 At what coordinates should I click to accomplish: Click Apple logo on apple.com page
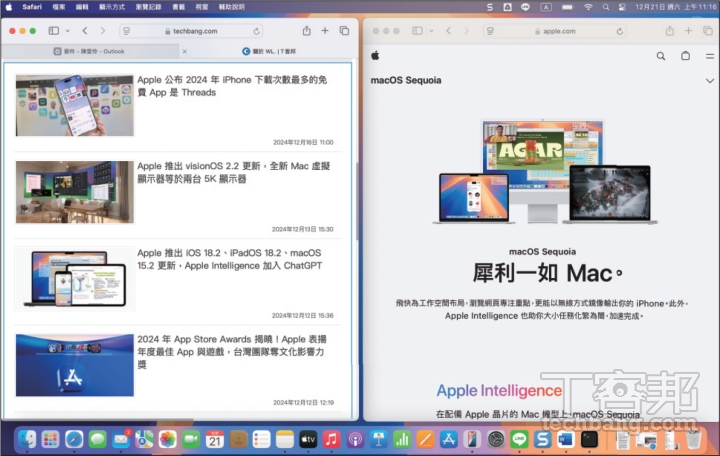[x=375, y=56]
